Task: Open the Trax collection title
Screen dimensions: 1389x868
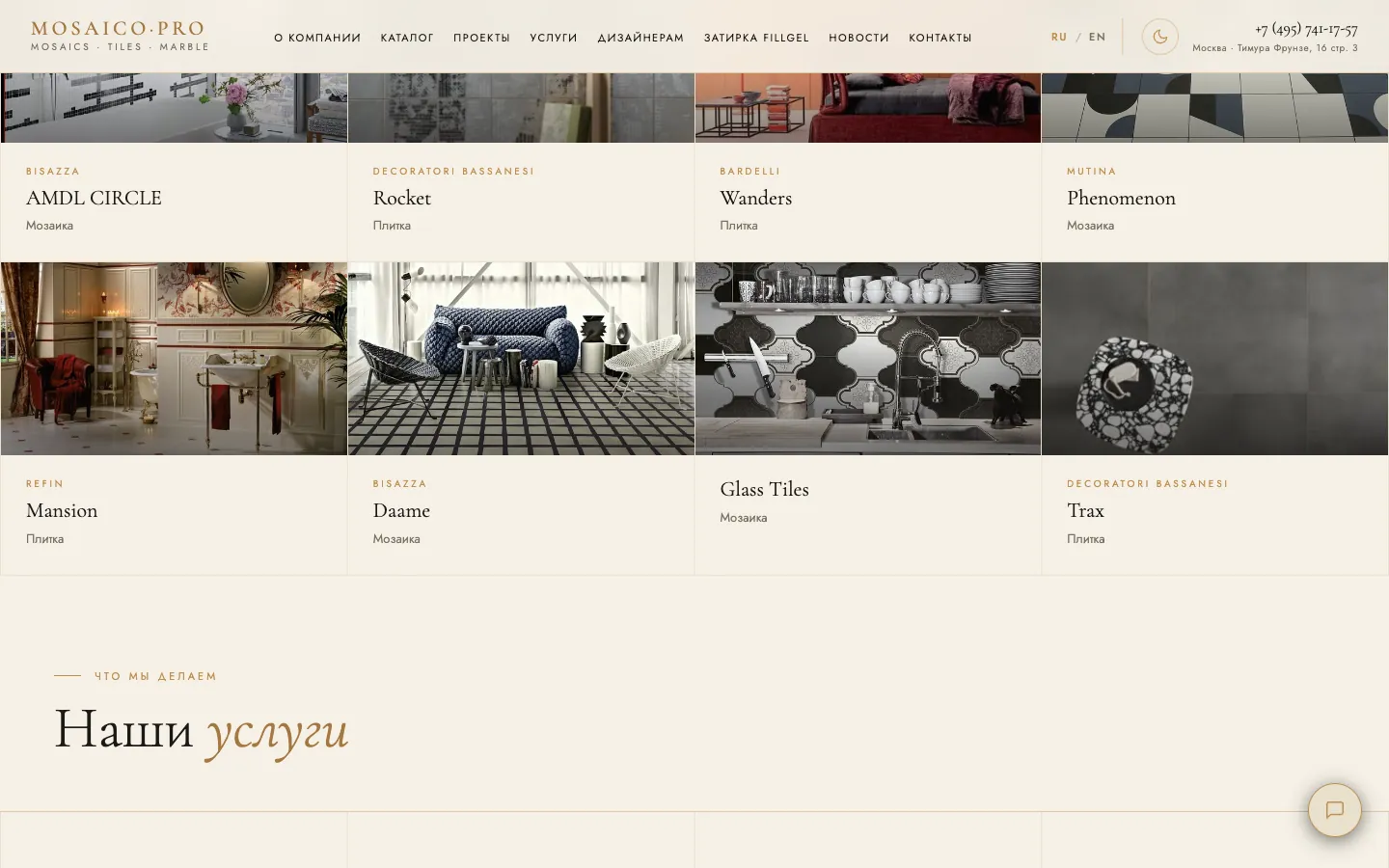Action: click(1085, 510)
